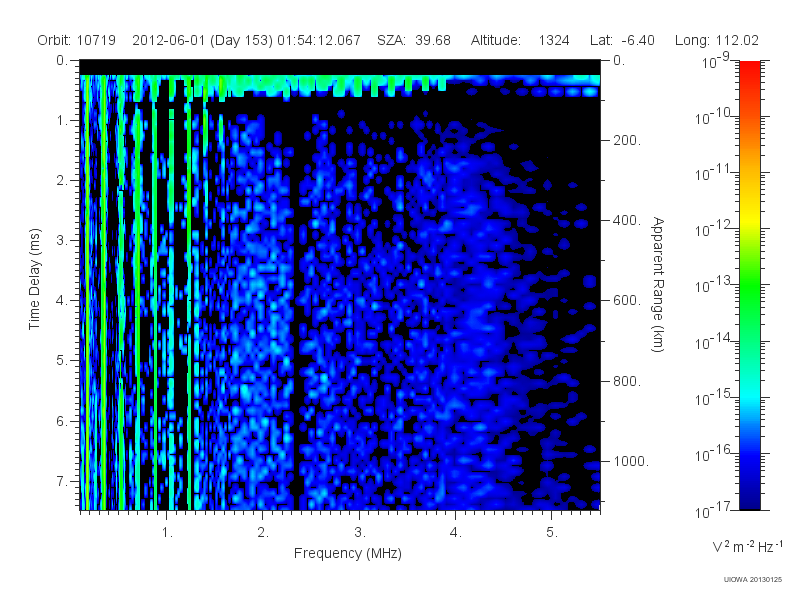Click the "4." tick on Time Delay axis
The width and height of the screenshot is (800, 600).
click(x=62, y=301)
